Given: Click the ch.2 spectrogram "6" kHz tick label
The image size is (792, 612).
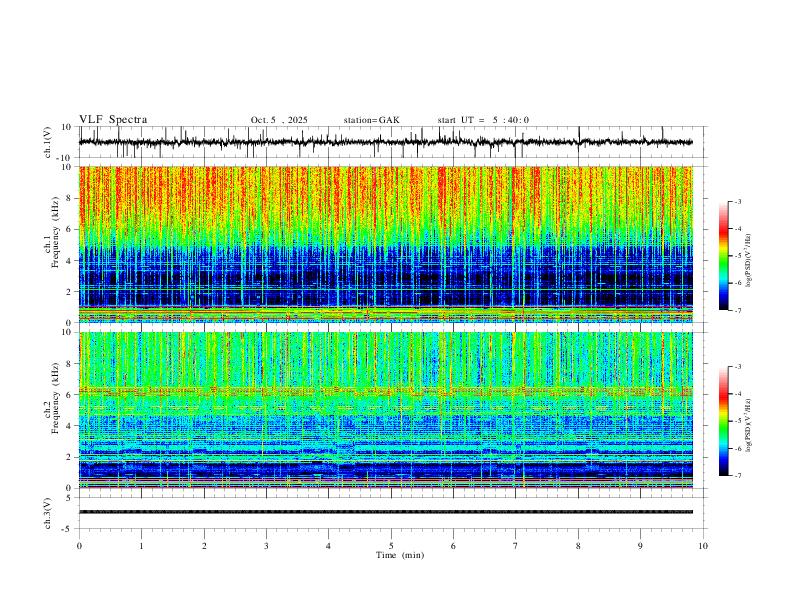Looking at the screenshot, I should 69,395.
